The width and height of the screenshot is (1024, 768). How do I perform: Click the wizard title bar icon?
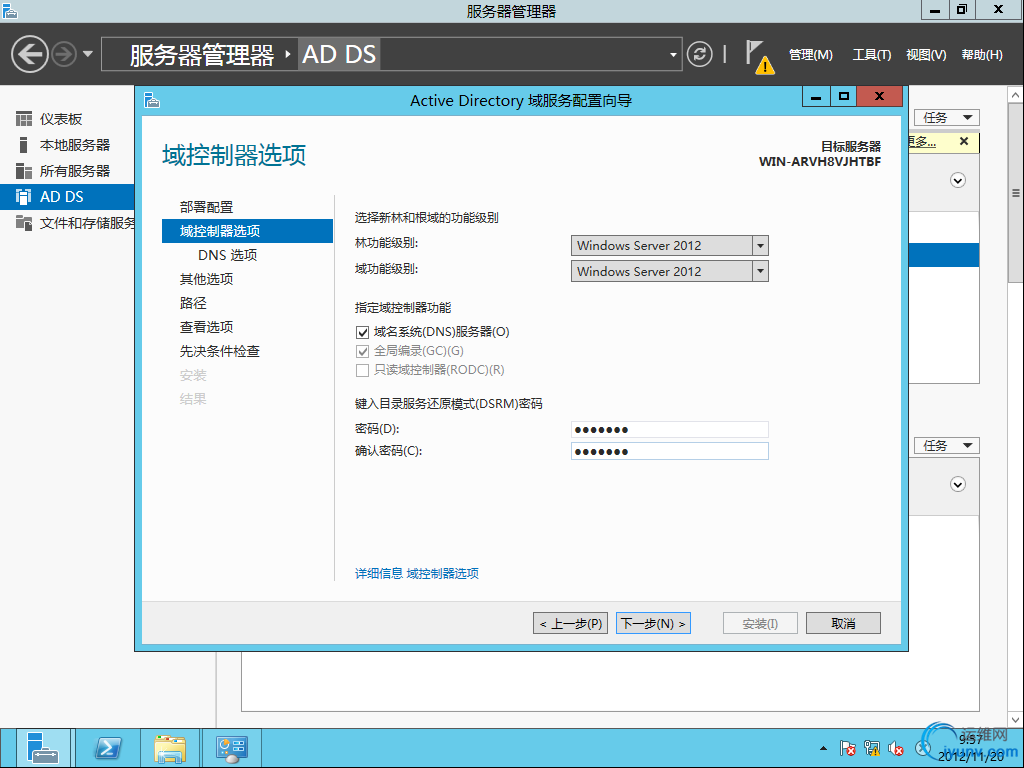[x=152, y=100]
